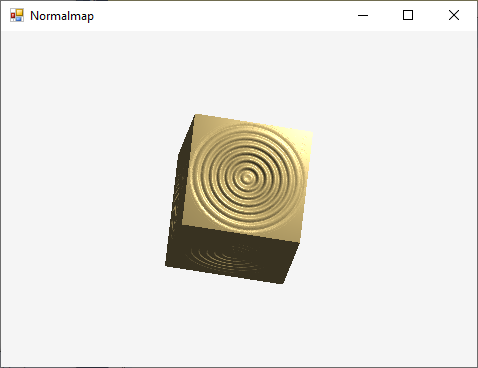Screen dimensions: 478x368
Task: Maximize the Normalmap window
Action: point(408,15)
